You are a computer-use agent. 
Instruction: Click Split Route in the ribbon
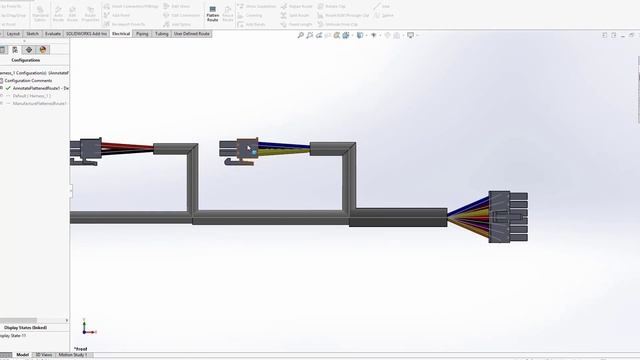(x=295, y=15)
